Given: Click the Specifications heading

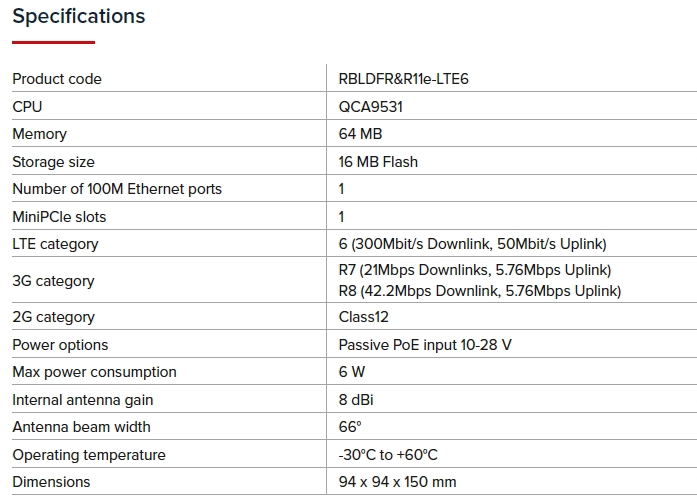Looking at the screenshot, I should point(78,17).
